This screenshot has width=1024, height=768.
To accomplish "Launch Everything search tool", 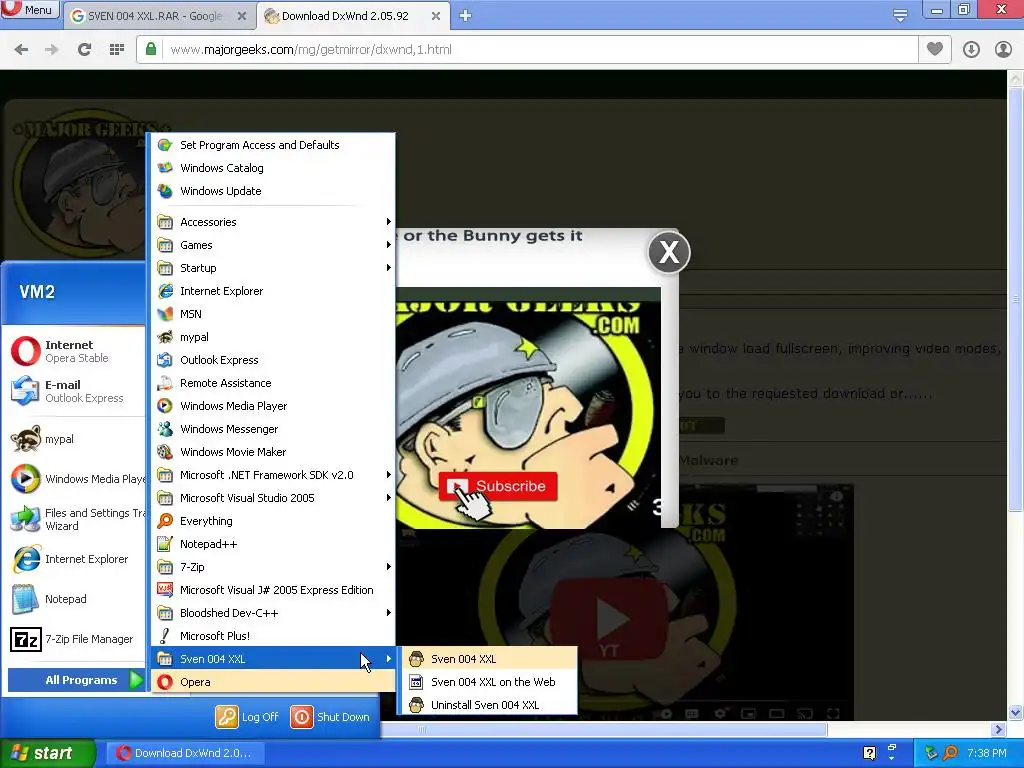I will point(273,520).
